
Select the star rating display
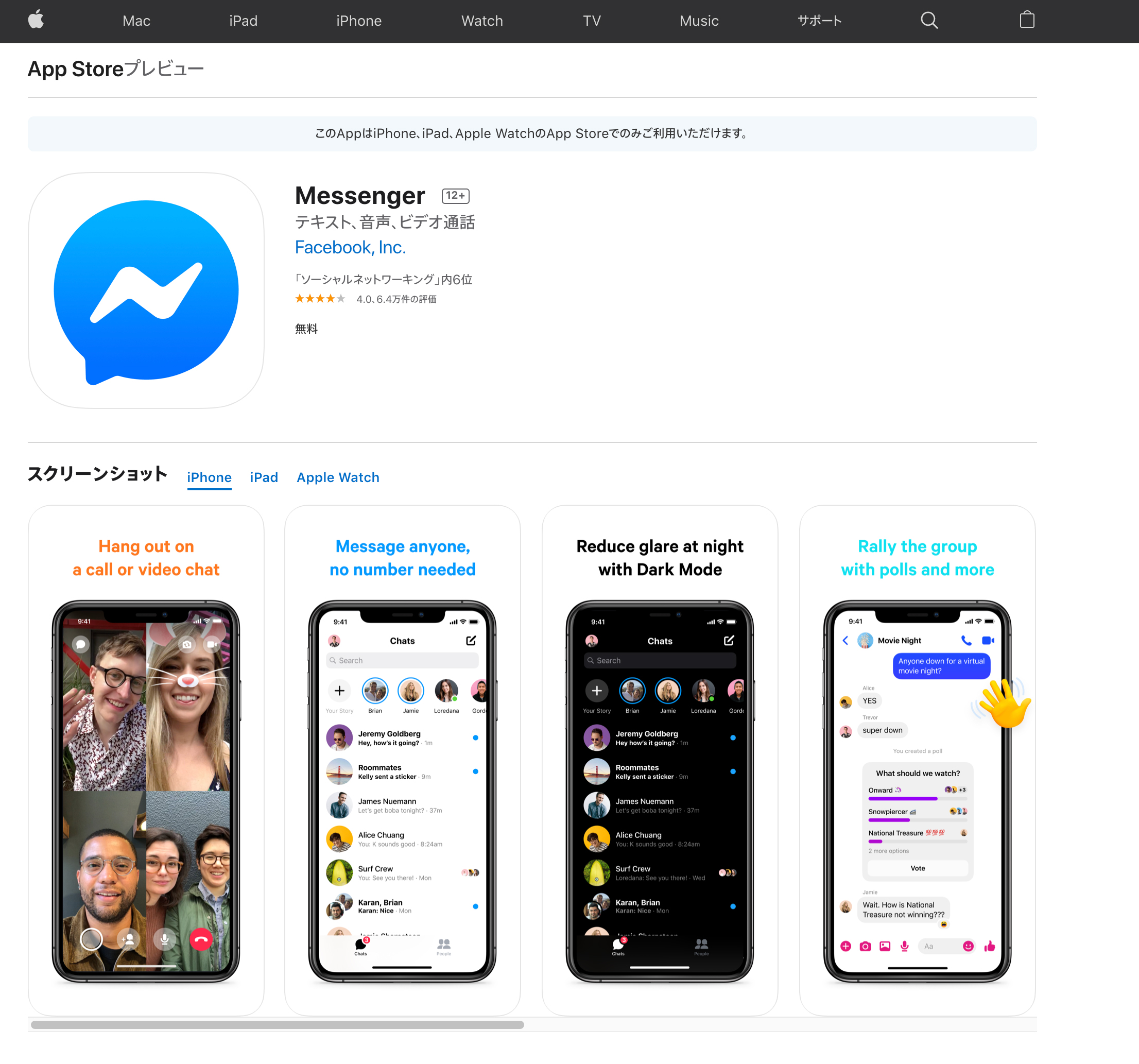[320, 298]
